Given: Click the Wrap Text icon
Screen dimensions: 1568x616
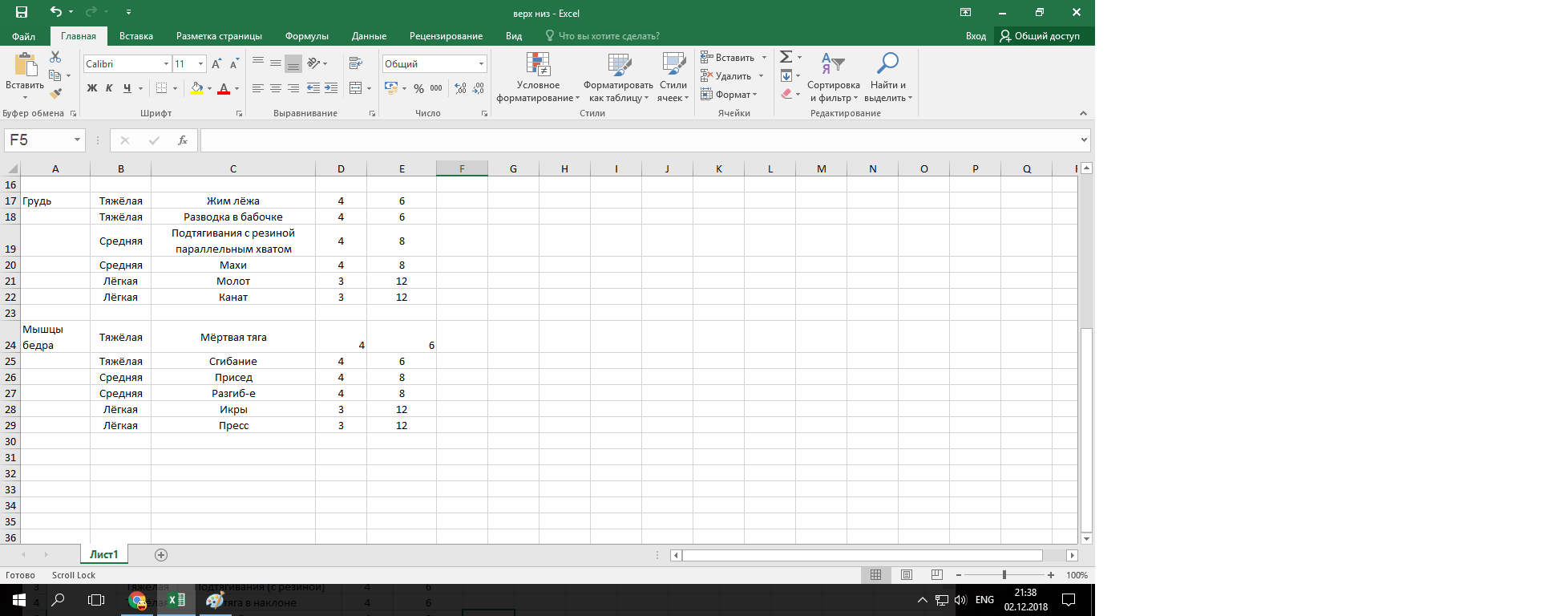Looking at the screenshot, I should coord(356,63).
